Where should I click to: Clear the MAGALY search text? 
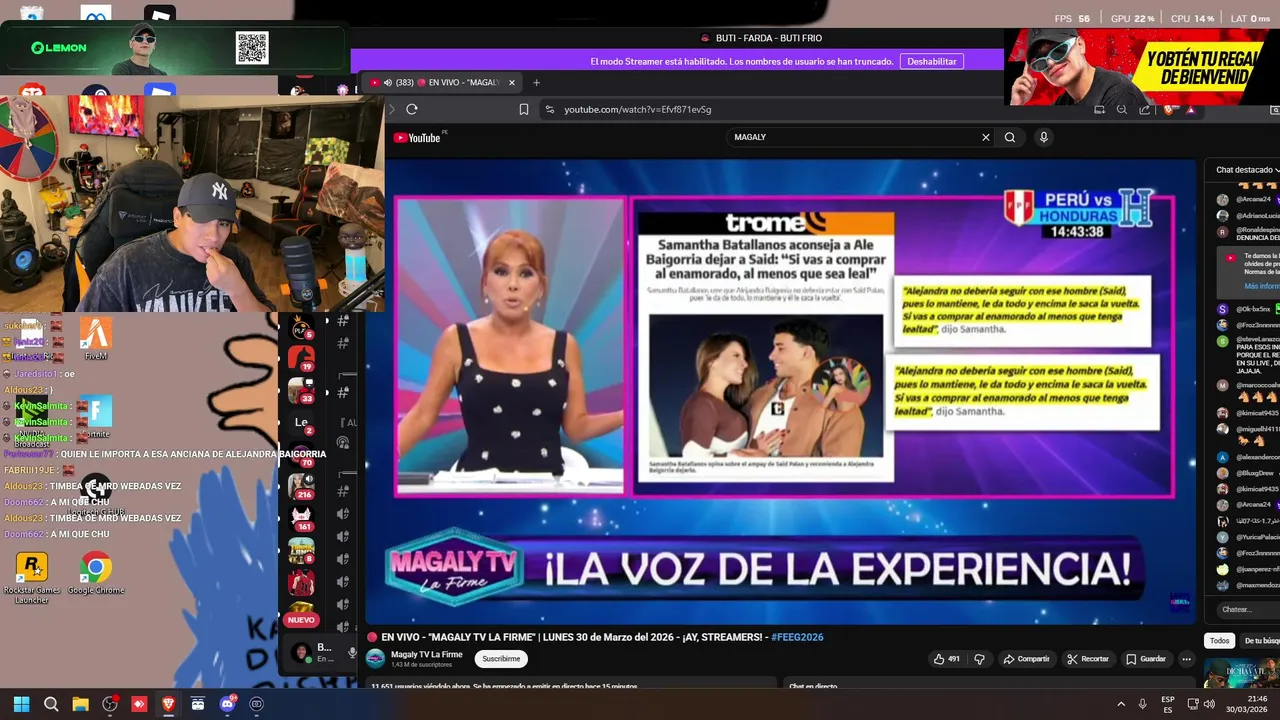pyautogui.click(x=985, y=137)
